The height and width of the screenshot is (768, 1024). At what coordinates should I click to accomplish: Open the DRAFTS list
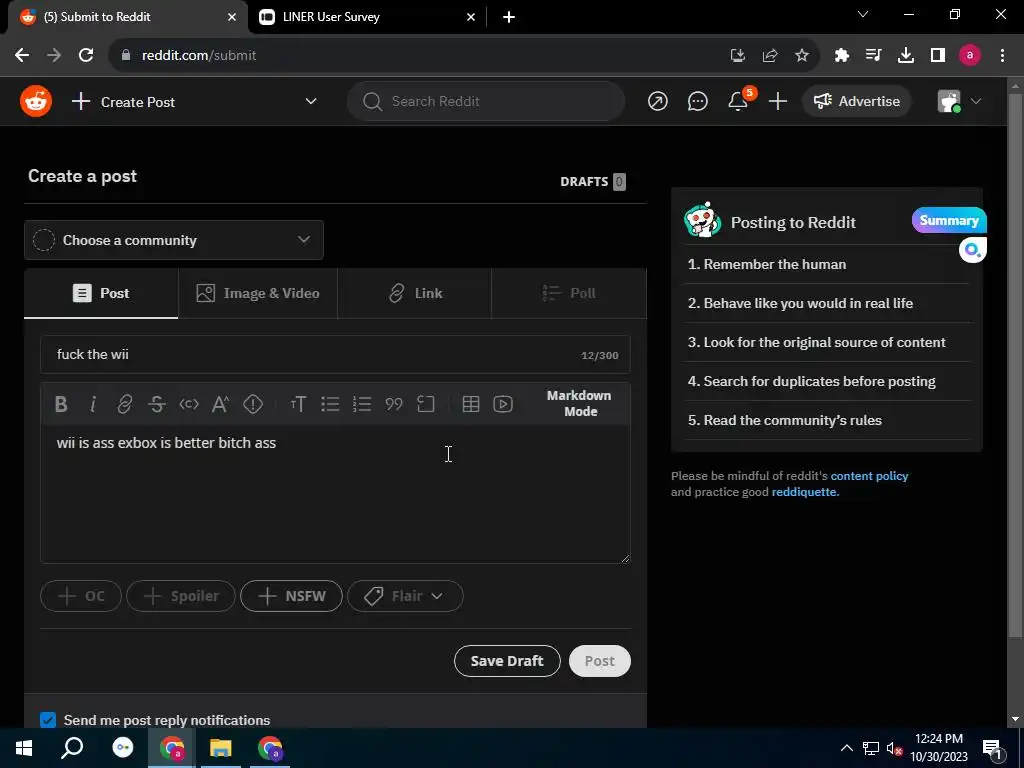(593, 182)
